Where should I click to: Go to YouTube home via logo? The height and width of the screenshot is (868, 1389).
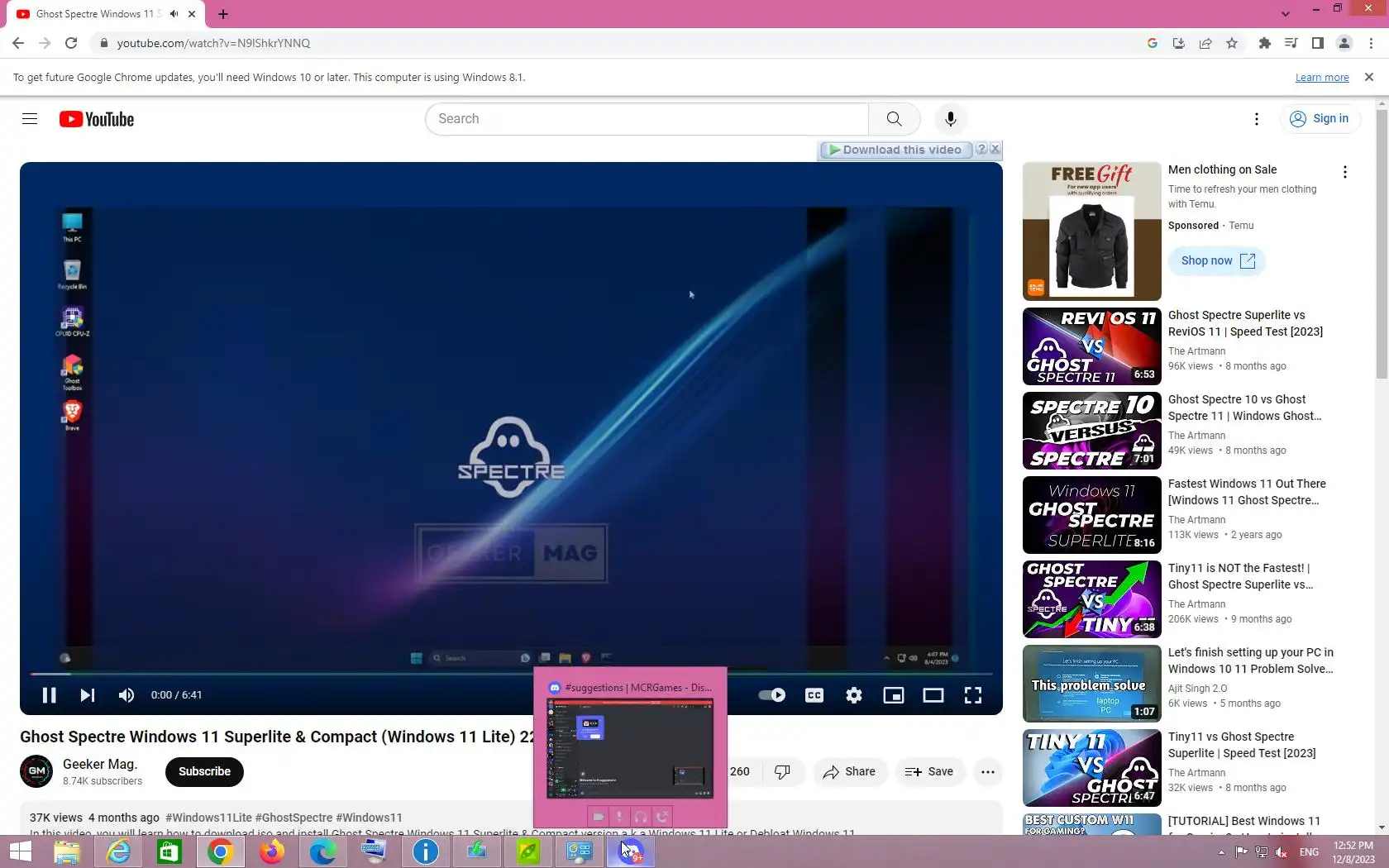tap(97, 119)
